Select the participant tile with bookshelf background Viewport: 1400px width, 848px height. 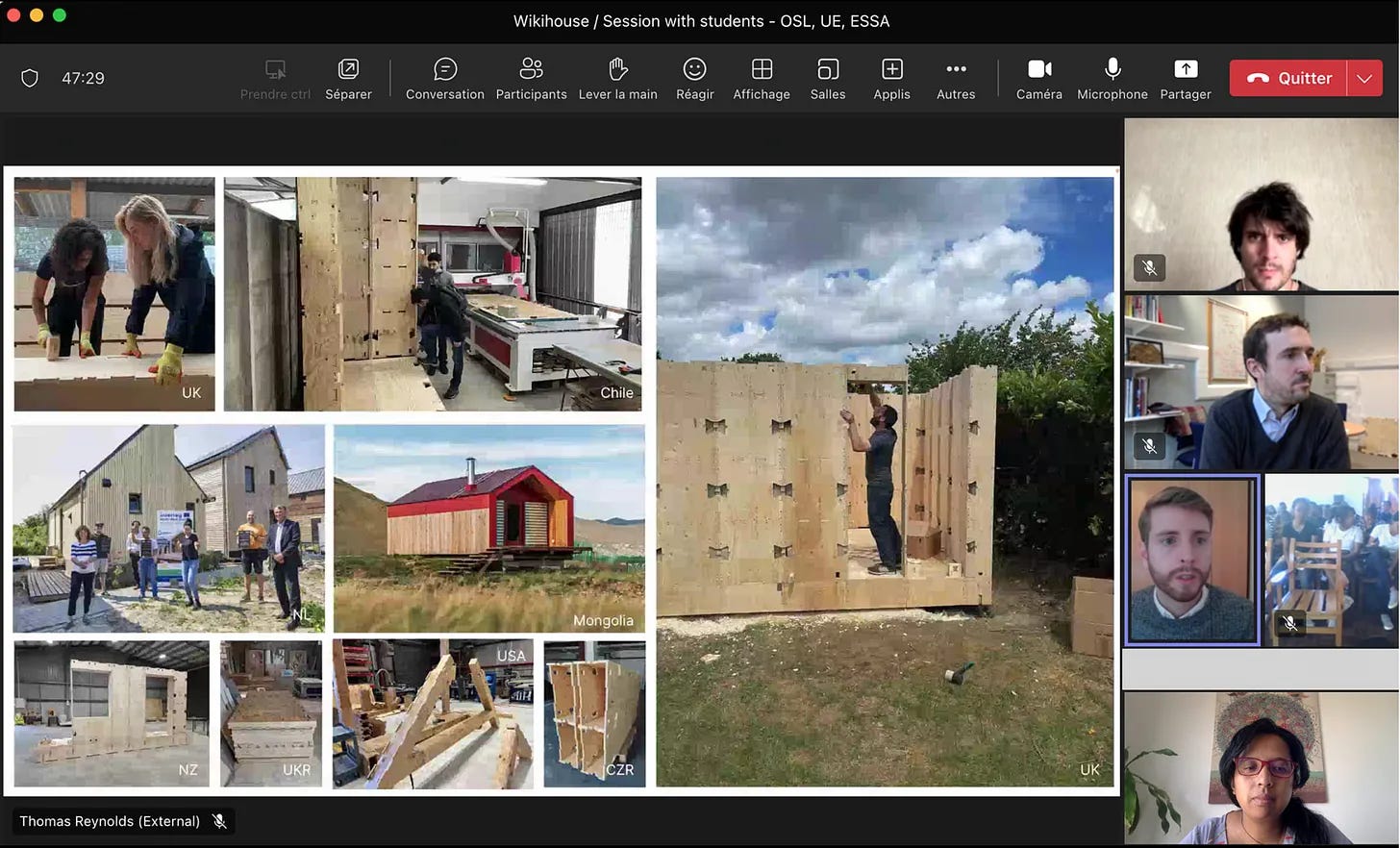1261,382
